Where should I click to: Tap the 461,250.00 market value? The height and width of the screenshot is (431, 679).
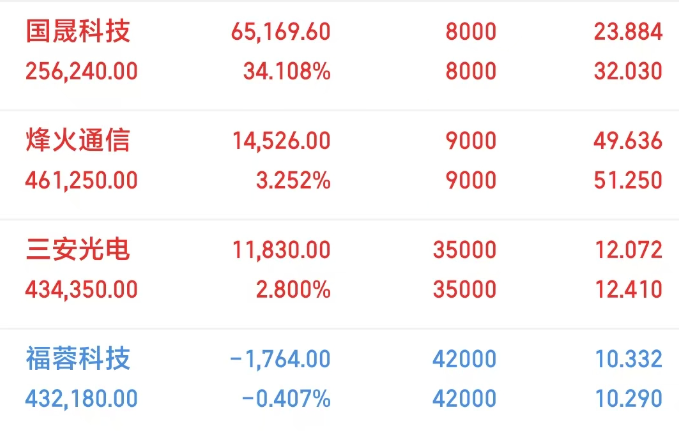click(x=81, y=180)
